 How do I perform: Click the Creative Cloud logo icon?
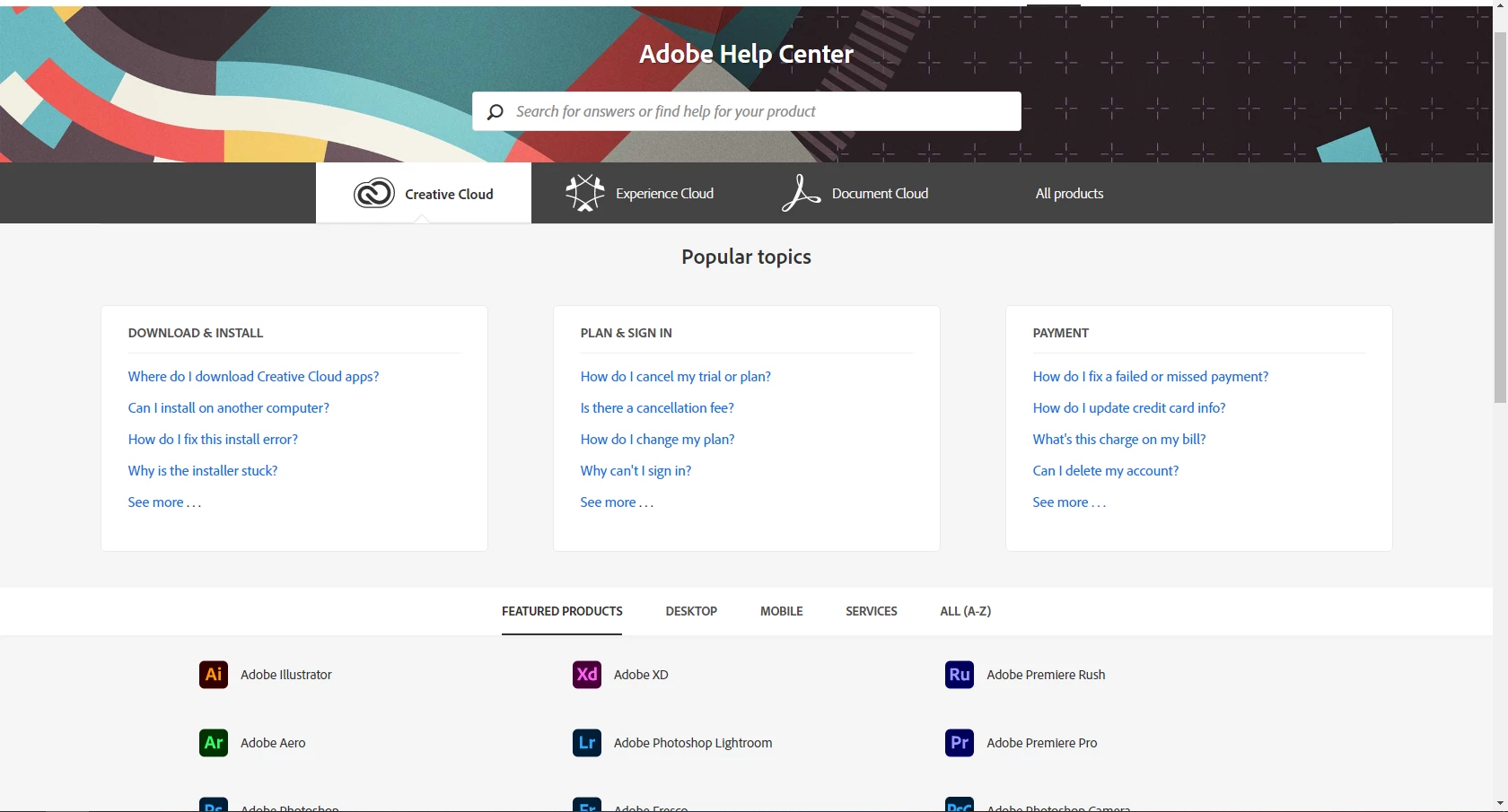pyautogui.click(x=374, y=193)
